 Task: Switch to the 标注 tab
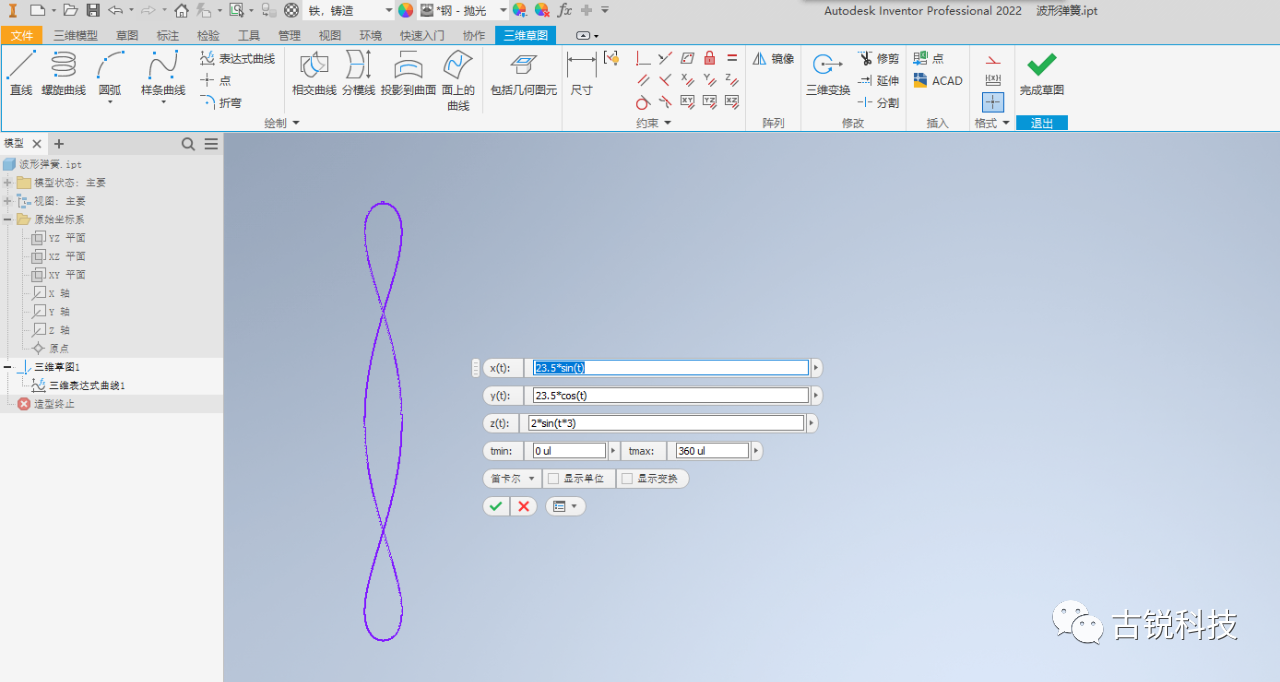pos(168,35)
